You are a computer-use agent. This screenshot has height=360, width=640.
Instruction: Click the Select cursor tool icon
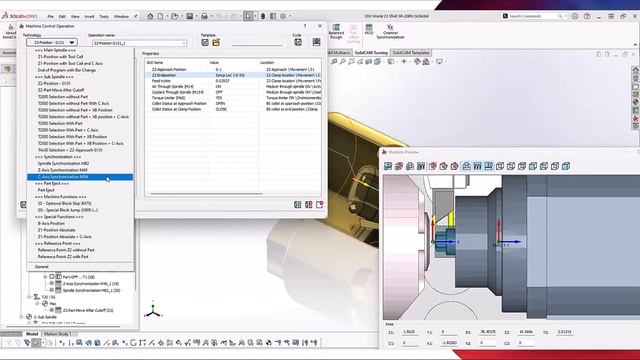coord(248,16)
